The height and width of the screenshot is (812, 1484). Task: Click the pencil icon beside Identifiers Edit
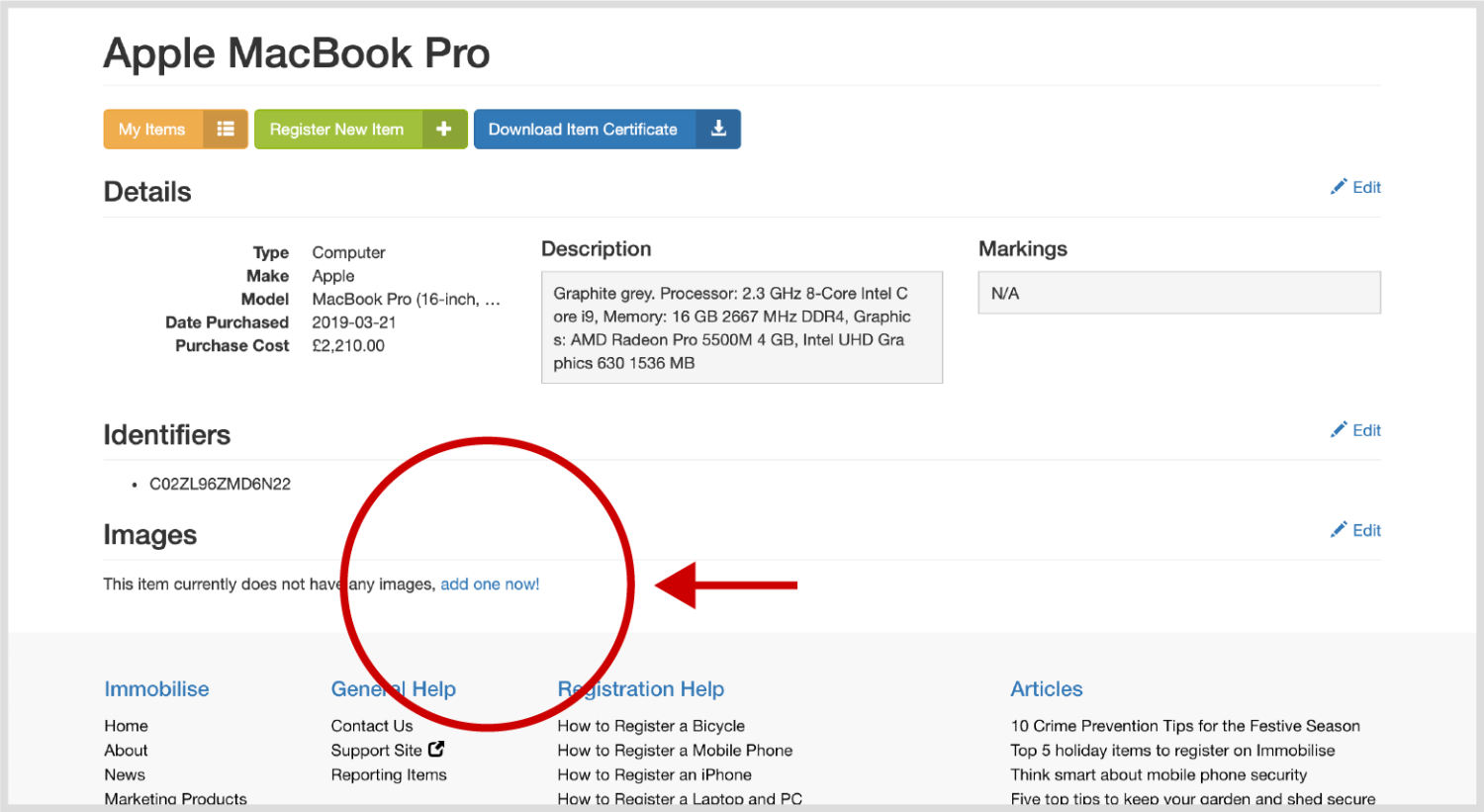[1339, 430]
